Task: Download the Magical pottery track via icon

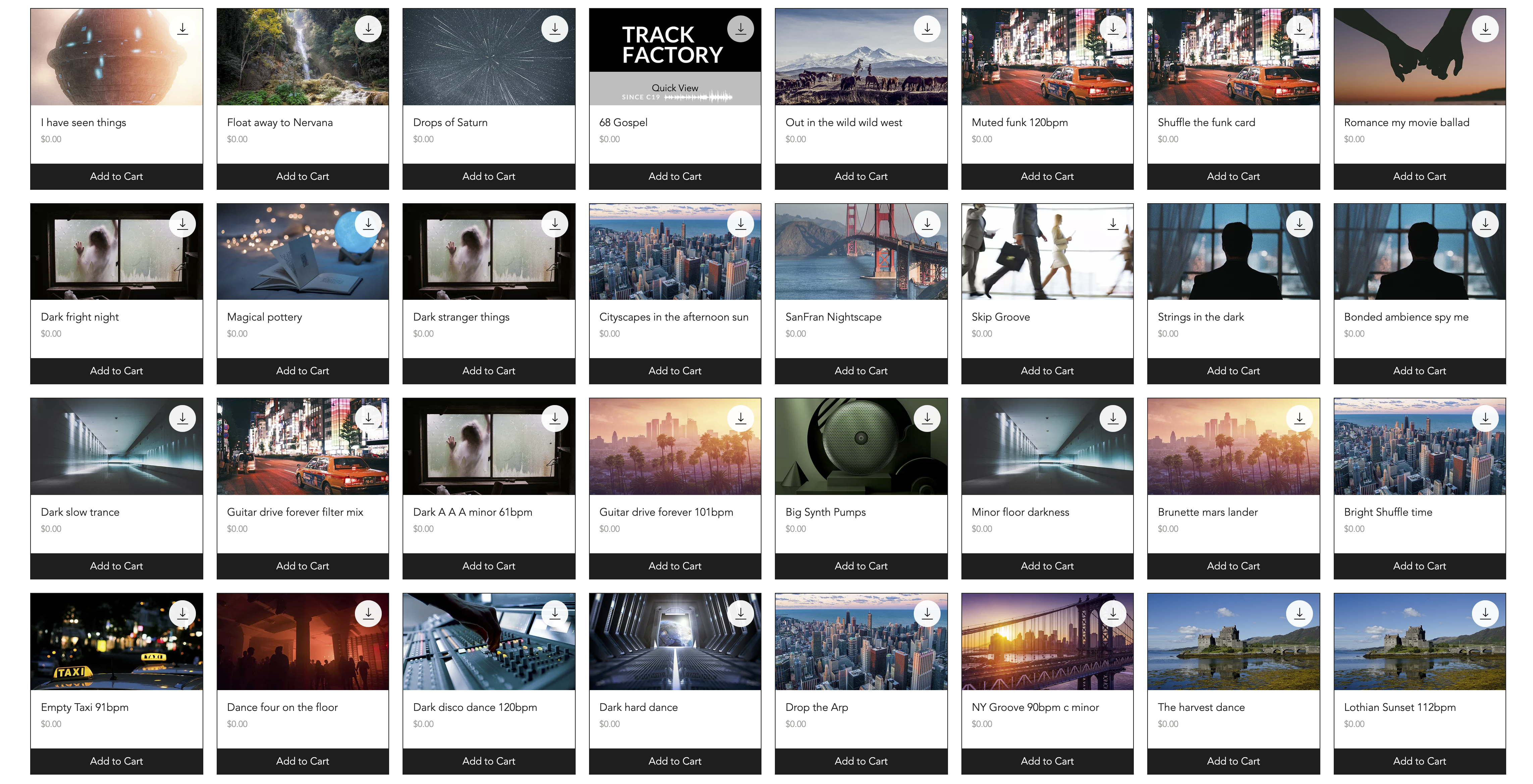Action: 368,224
